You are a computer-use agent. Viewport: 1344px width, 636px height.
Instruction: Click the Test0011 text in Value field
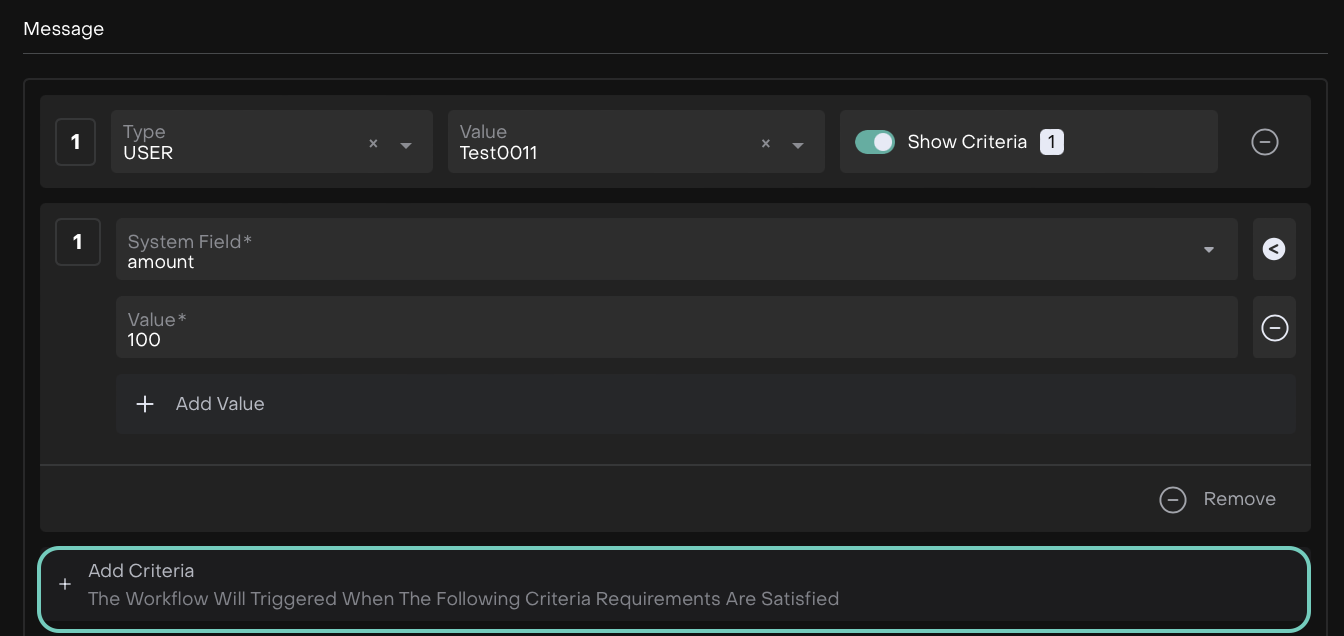[498, 153]
